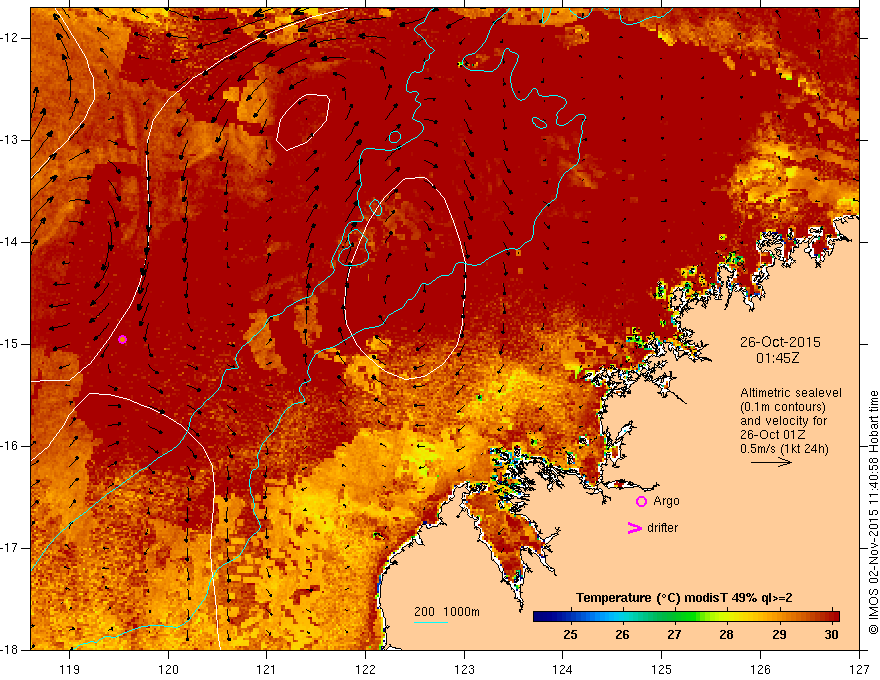This screenshot has width=880, height=680.
Task: Click the latitude axis label -13
Action: (x=10, y=140)
